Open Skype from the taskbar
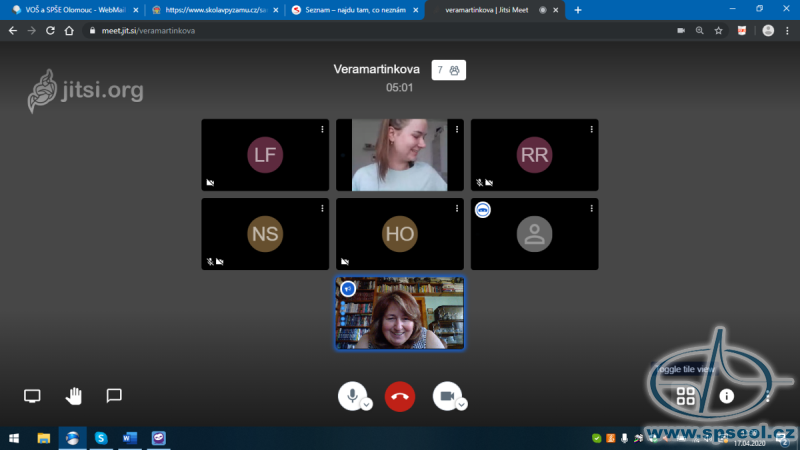 (101, 438)
